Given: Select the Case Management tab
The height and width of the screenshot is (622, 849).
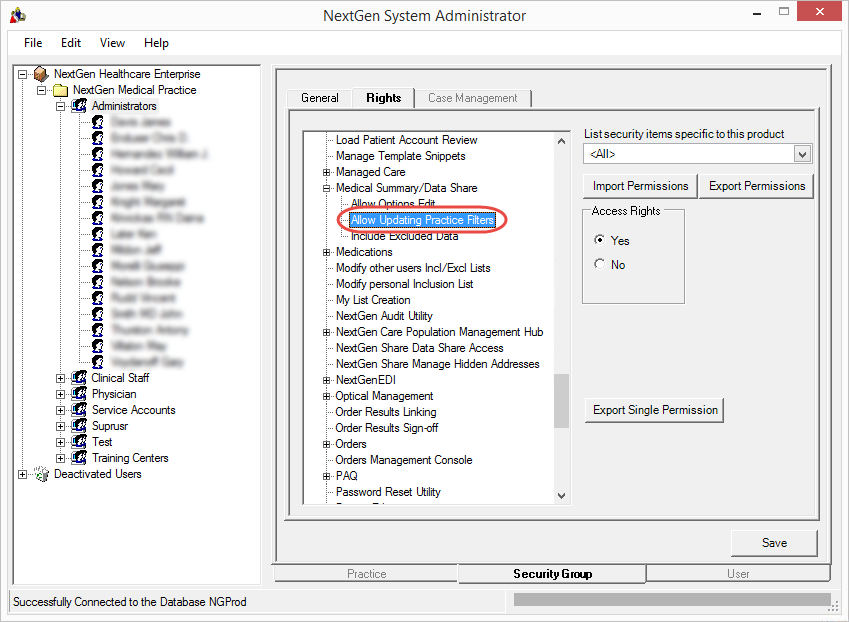Looking at the screenshot, I should click(x=473, y=98).
